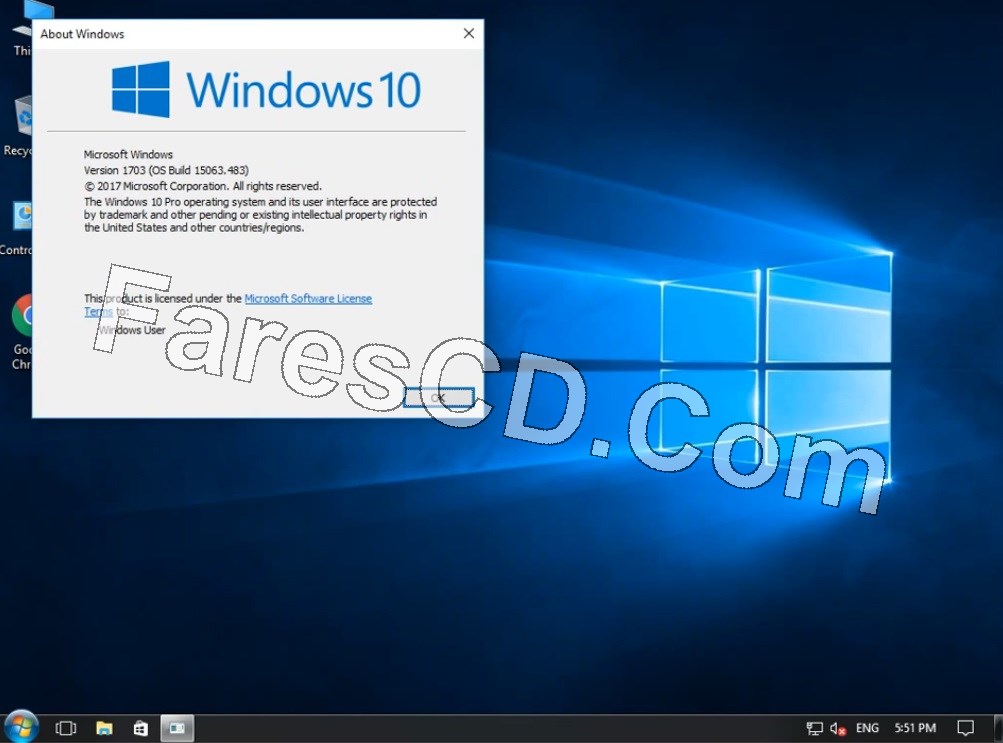Click the 'Microsoft Windows' text line
Screen dimensions: 1003x743
click(x=129, y=154)
